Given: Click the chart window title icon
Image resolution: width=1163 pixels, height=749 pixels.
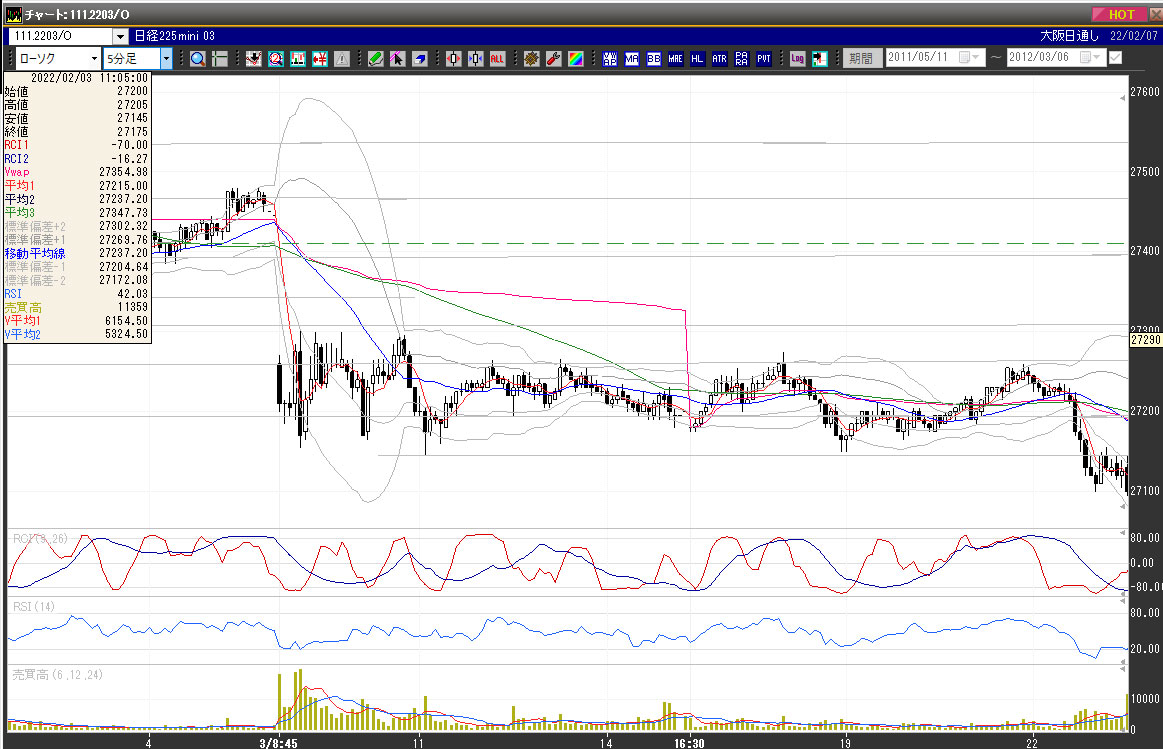Looking at the screenshot, I should 13,14.
